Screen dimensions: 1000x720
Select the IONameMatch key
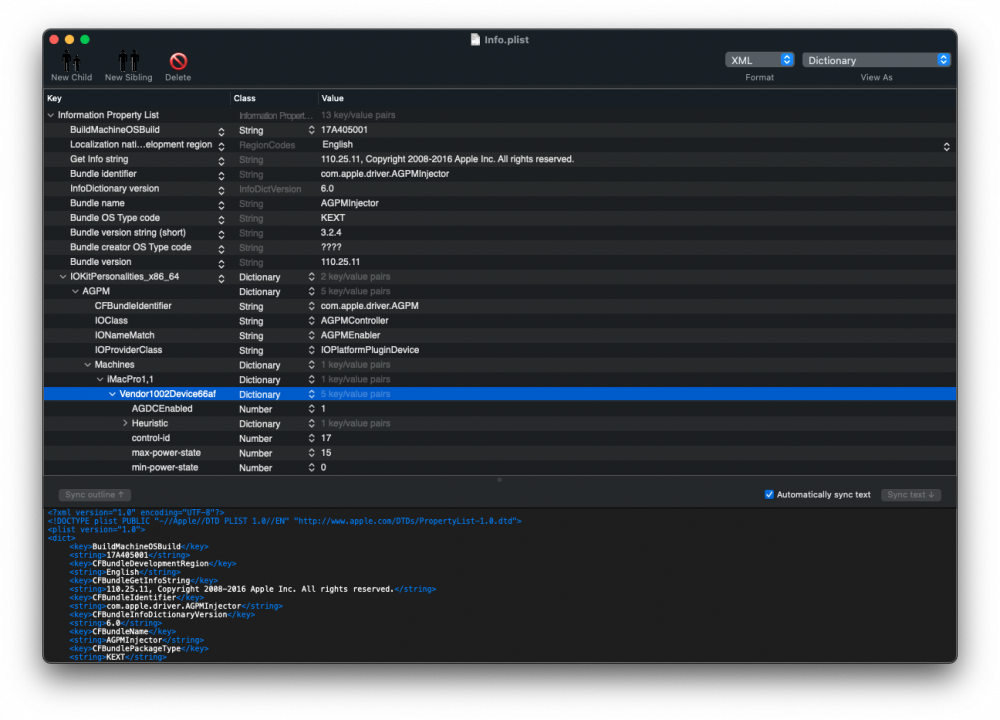click(x=124, y=335)
